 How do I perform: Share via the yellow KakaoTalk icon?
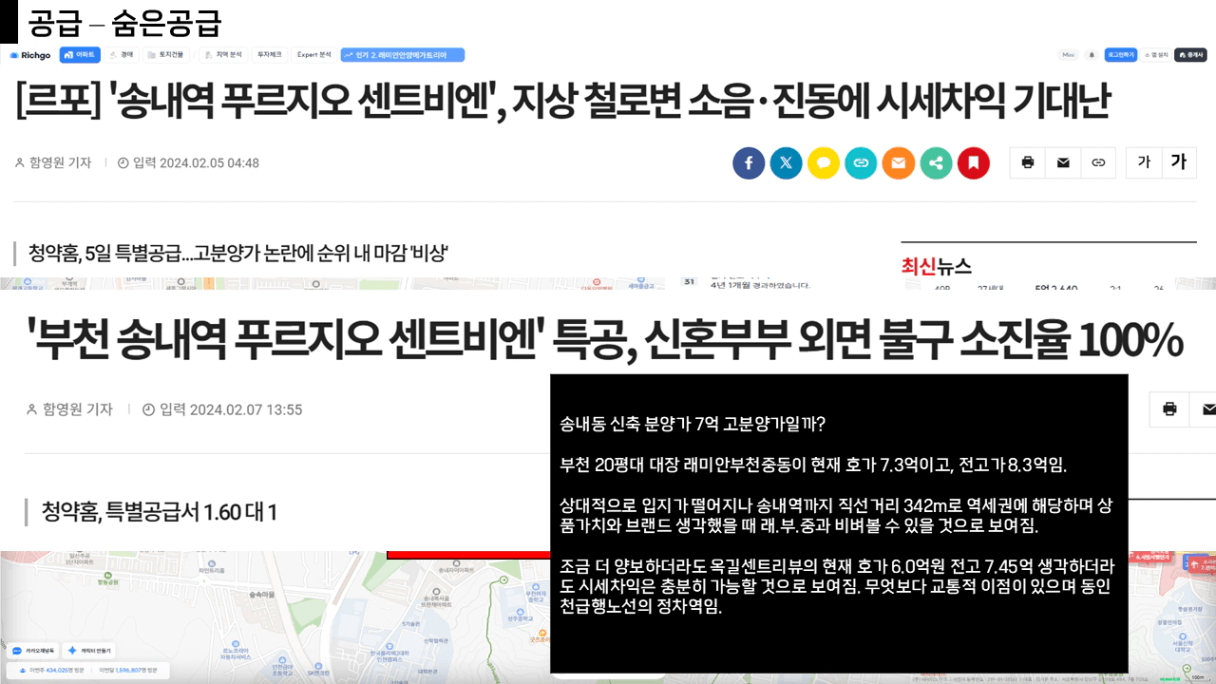click(823, 163)
